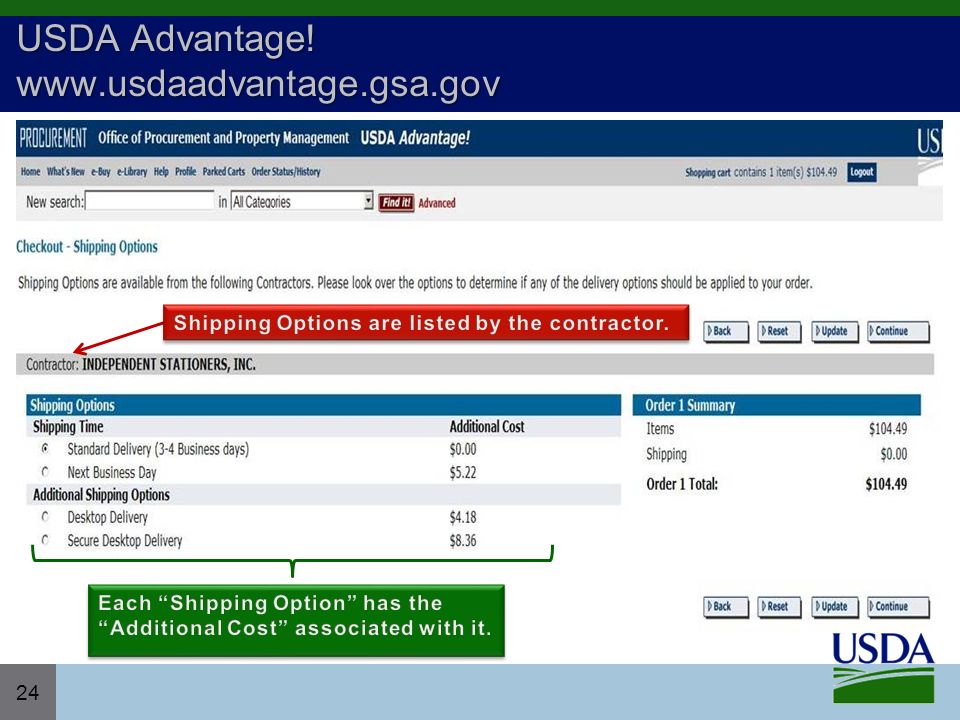960x720 pixels.
Task: Click the $4.18 additional cost value
Action: [x=463, y=517]
